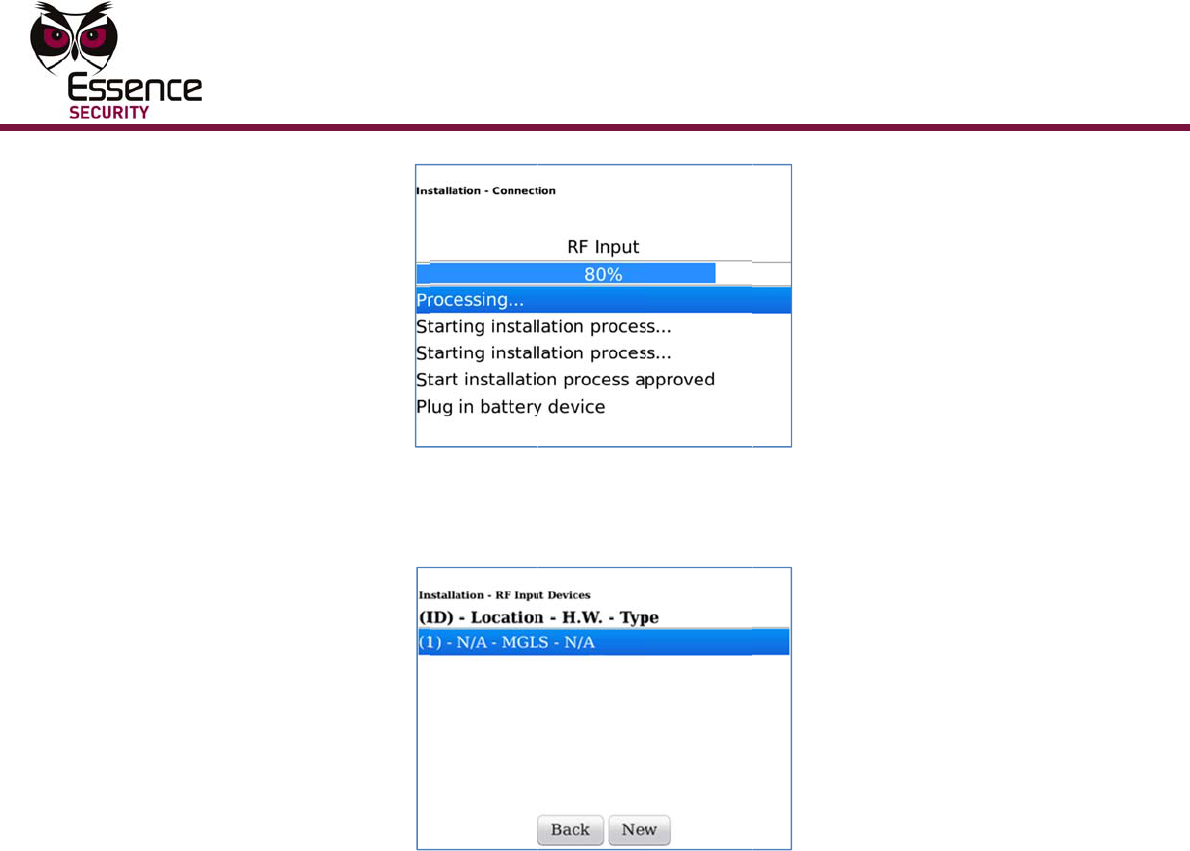The height and width of the screenshot is (851, 1190).
Task: Click the 'Start installation process approved' line
Action: click(565, 380)
